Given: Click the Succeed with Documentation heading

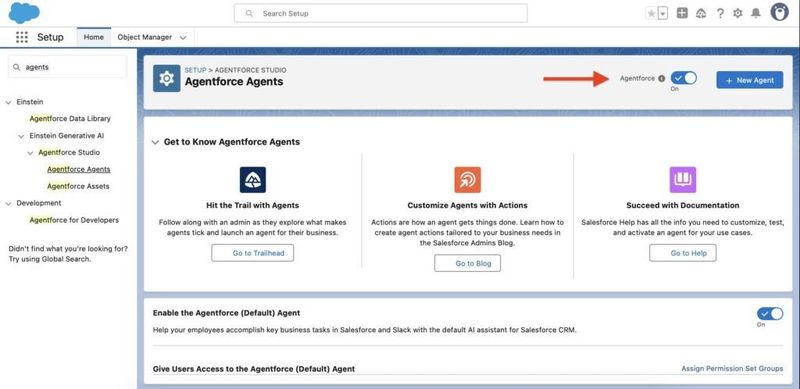Looking at the screenshot, I should point(683,205).
